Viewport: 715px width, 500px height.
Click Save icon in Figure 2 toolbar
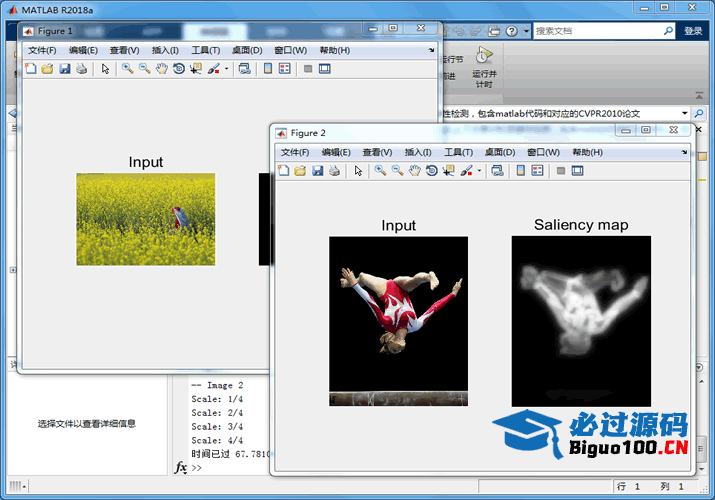317,171
